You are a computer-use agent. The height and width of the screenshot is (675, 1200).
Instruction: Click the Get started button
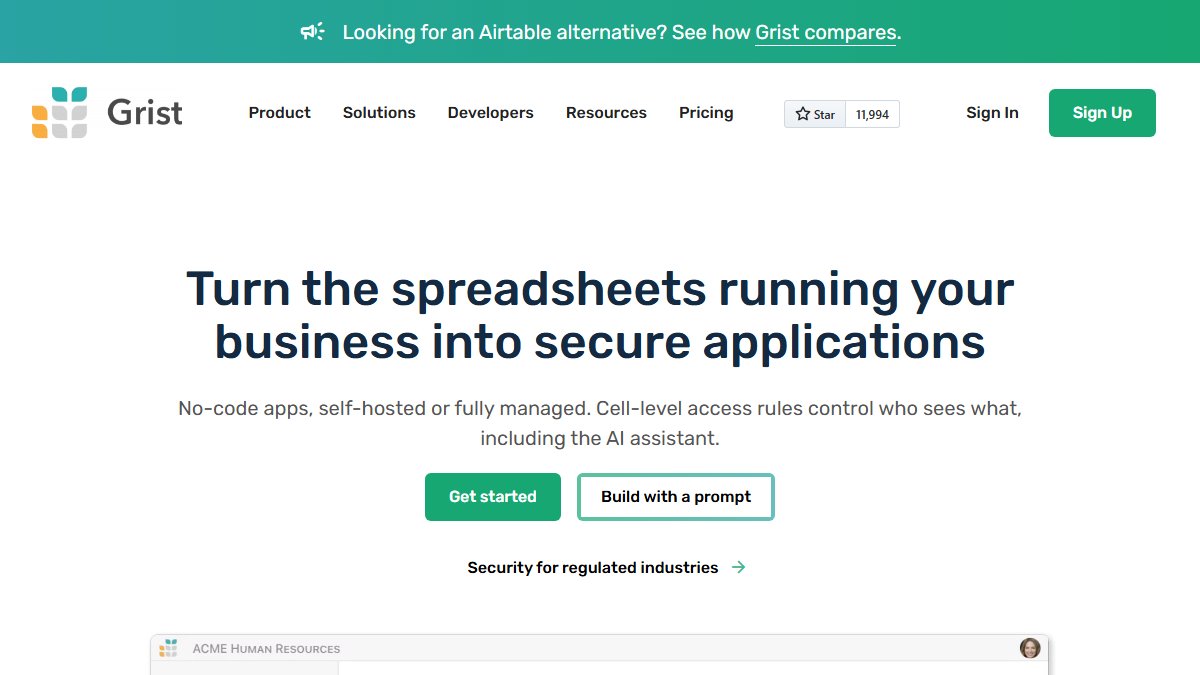point(493,497)
